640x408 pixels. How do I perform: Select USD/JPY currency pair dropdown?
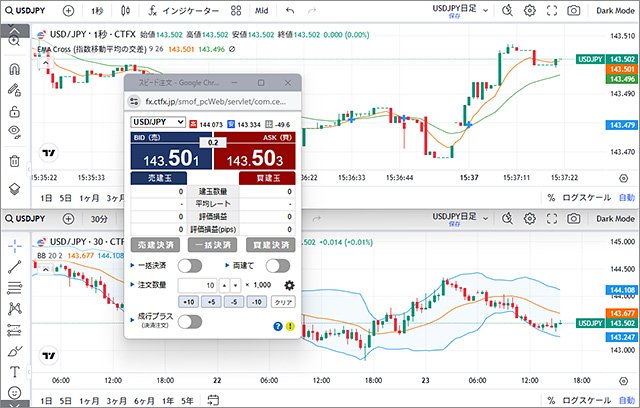(x=158, y=122)
